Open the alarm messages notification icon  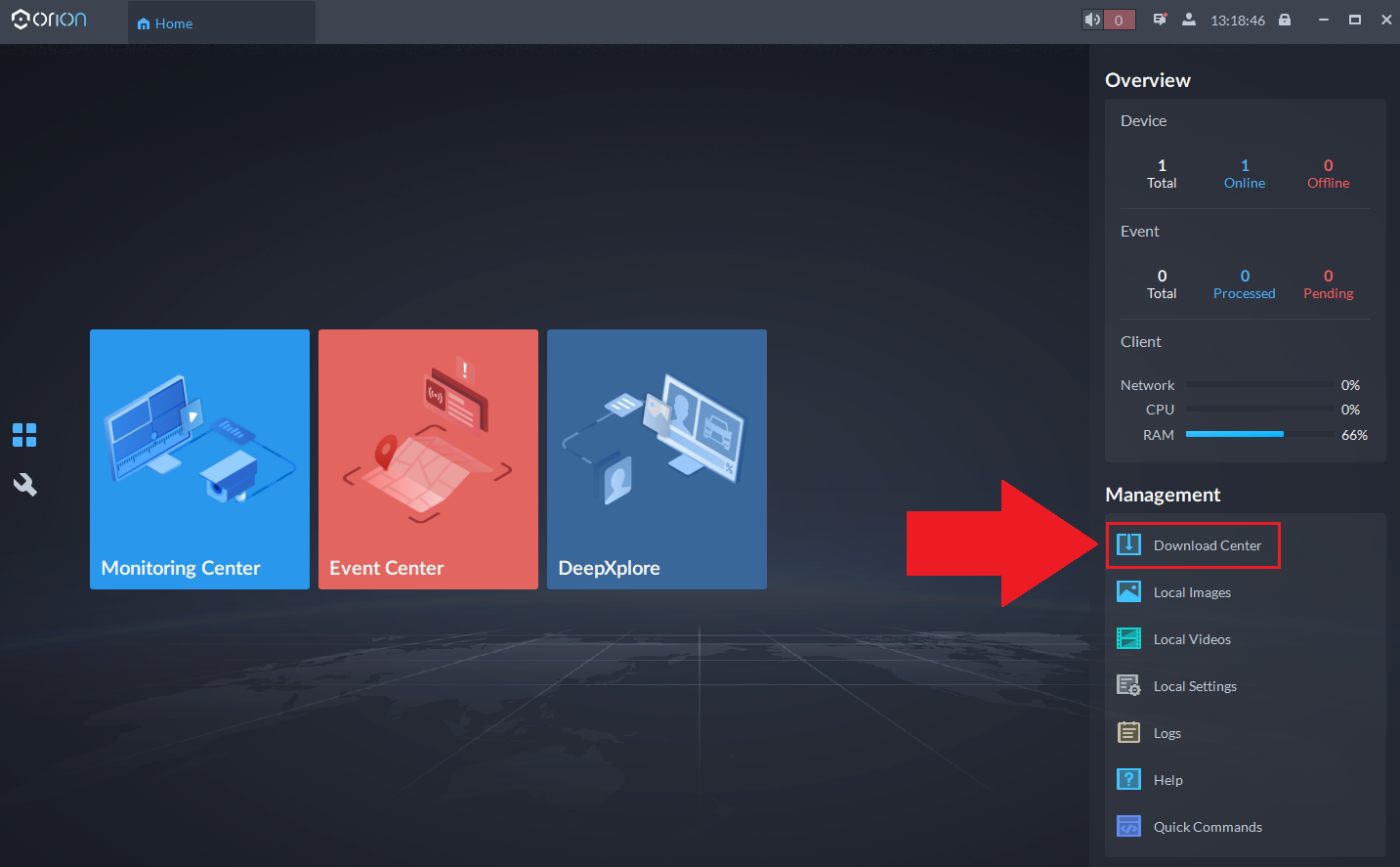[1159, 19]
